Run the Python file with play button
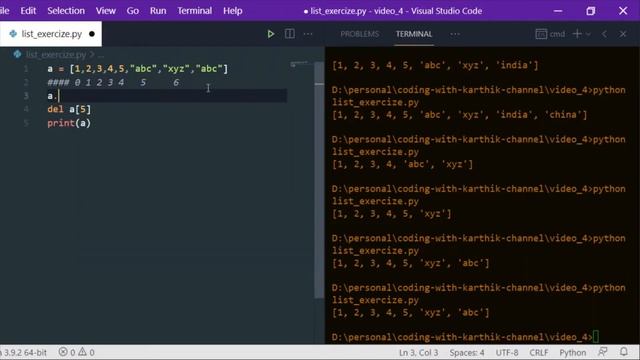640x360 pixels. [x=270, y=34]
